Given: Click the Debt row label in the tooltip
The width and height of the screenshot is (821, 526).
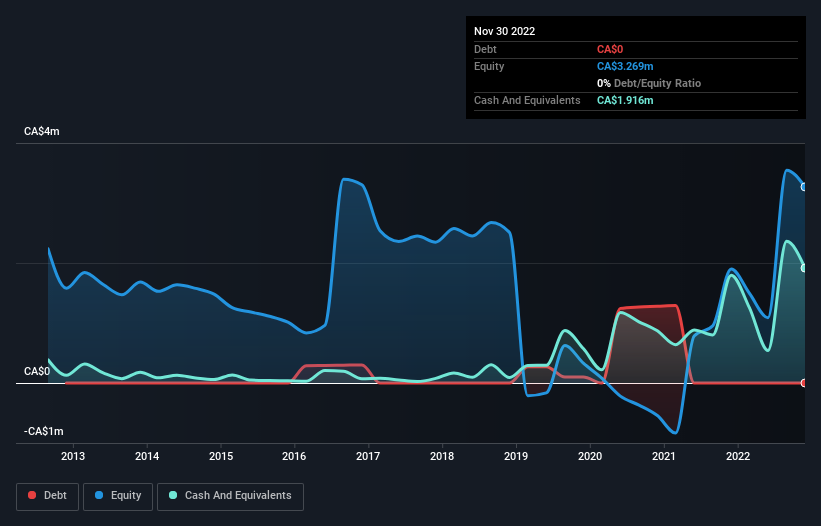Looking at the screenshot, I should (x=485, y=49).
